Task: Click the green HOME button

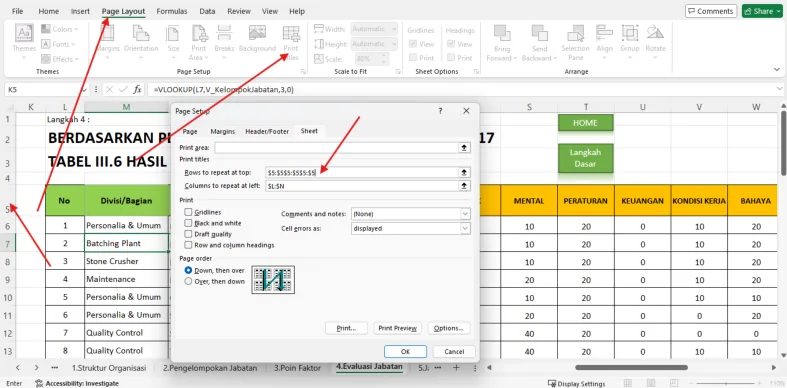Action: click(585, 123)
